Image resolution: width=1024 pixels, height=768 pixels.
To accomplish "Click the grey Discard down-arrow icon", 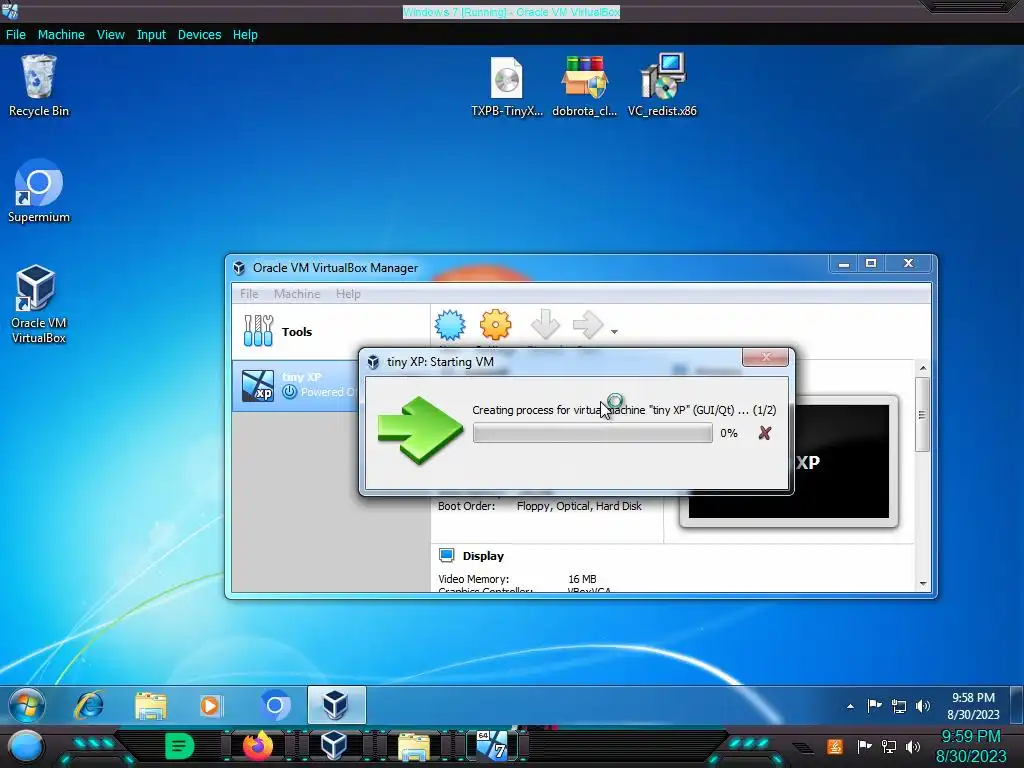I will [545, 325].
